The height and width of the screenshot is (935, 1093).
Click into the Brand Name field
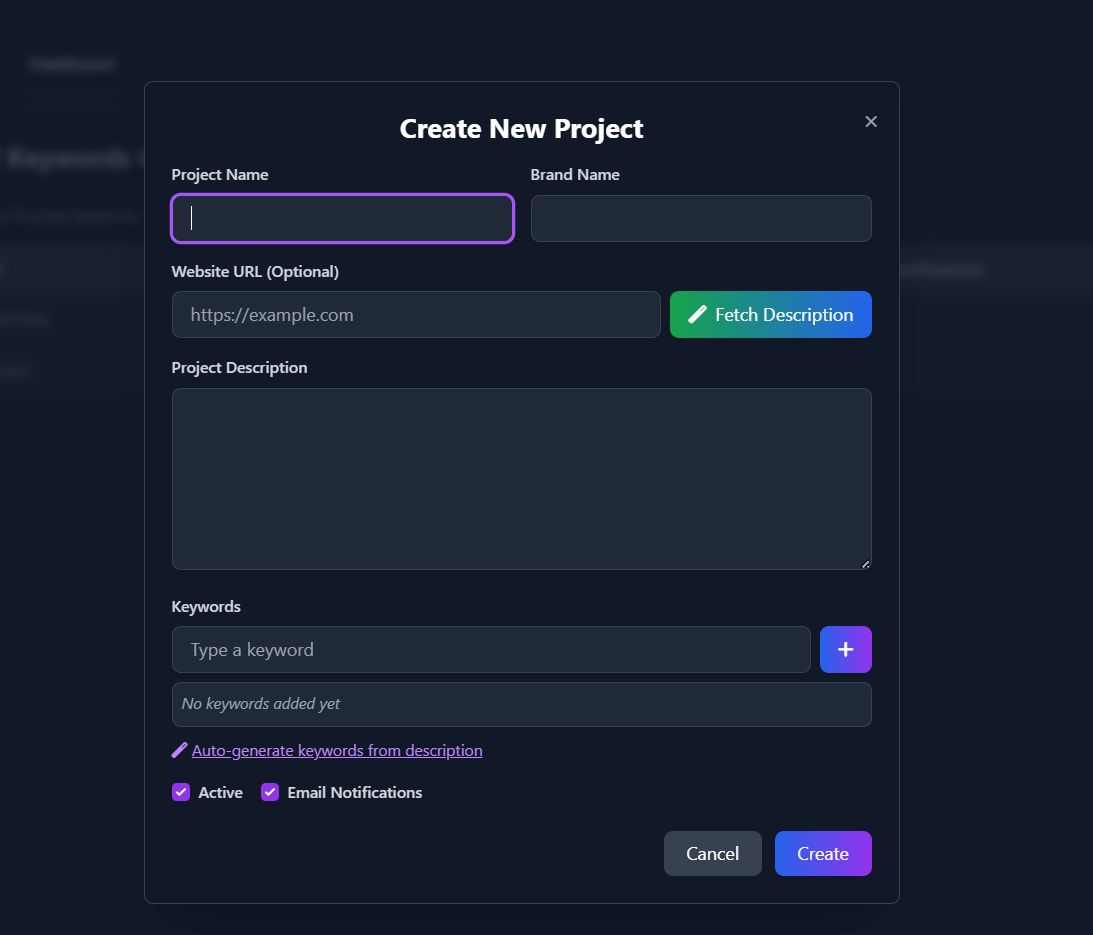click(700, 218)
